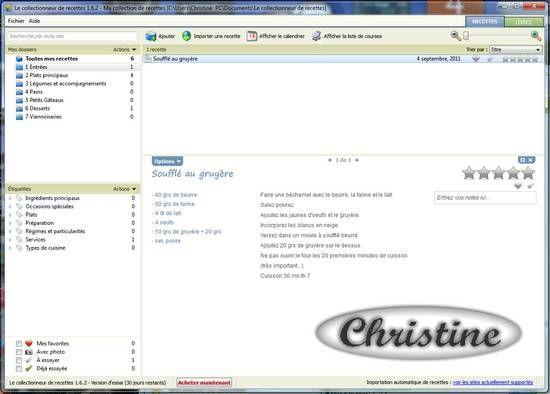Select the Soufflé au gruyère list row

click(343, 59)
